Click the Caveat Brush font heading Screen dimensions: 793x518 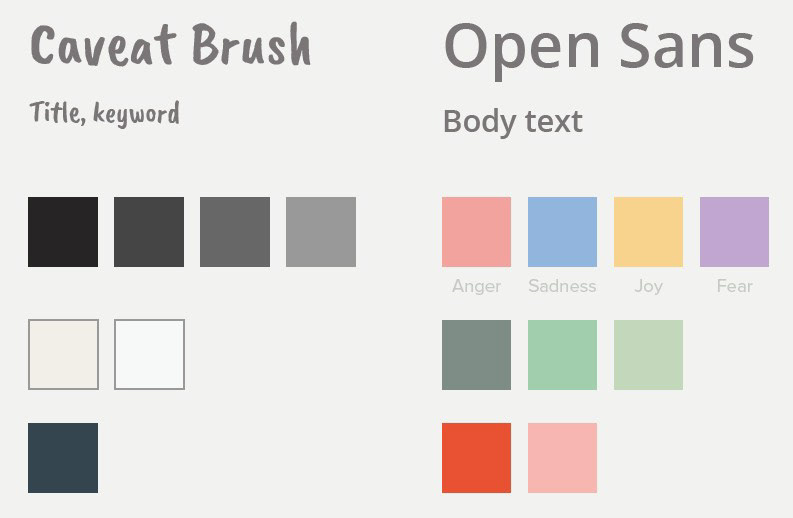tap(171, 46)
